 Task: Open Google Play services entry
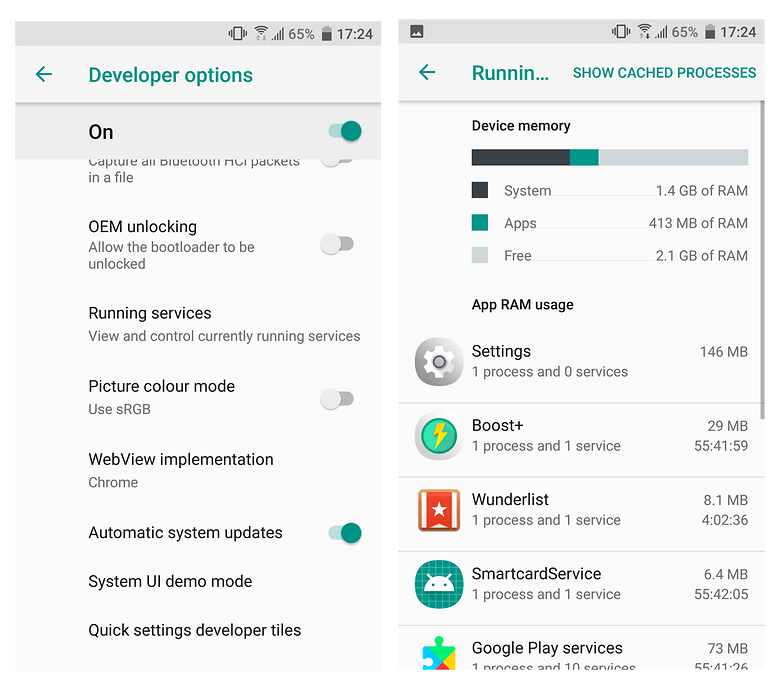582,649
